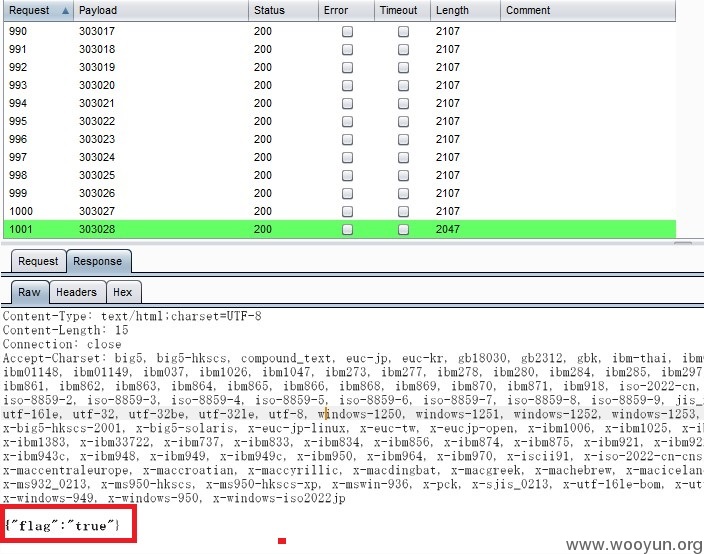Toggle Timeout checkbox for request 990
The height and width of the screenshot is (554, 704).
[x=404, y=31]
